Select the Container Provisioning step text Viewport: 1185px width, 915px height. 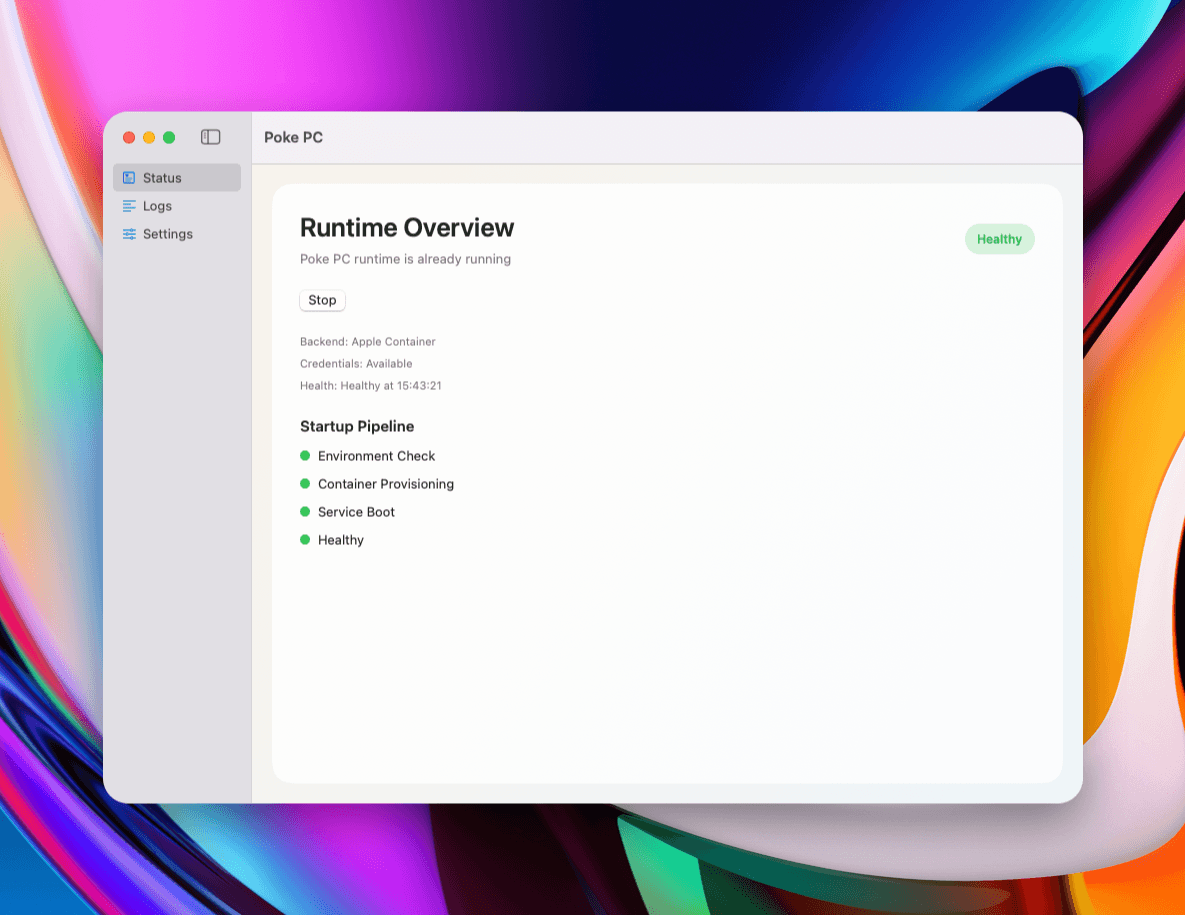pyautogui.click(x=385, y=484)
